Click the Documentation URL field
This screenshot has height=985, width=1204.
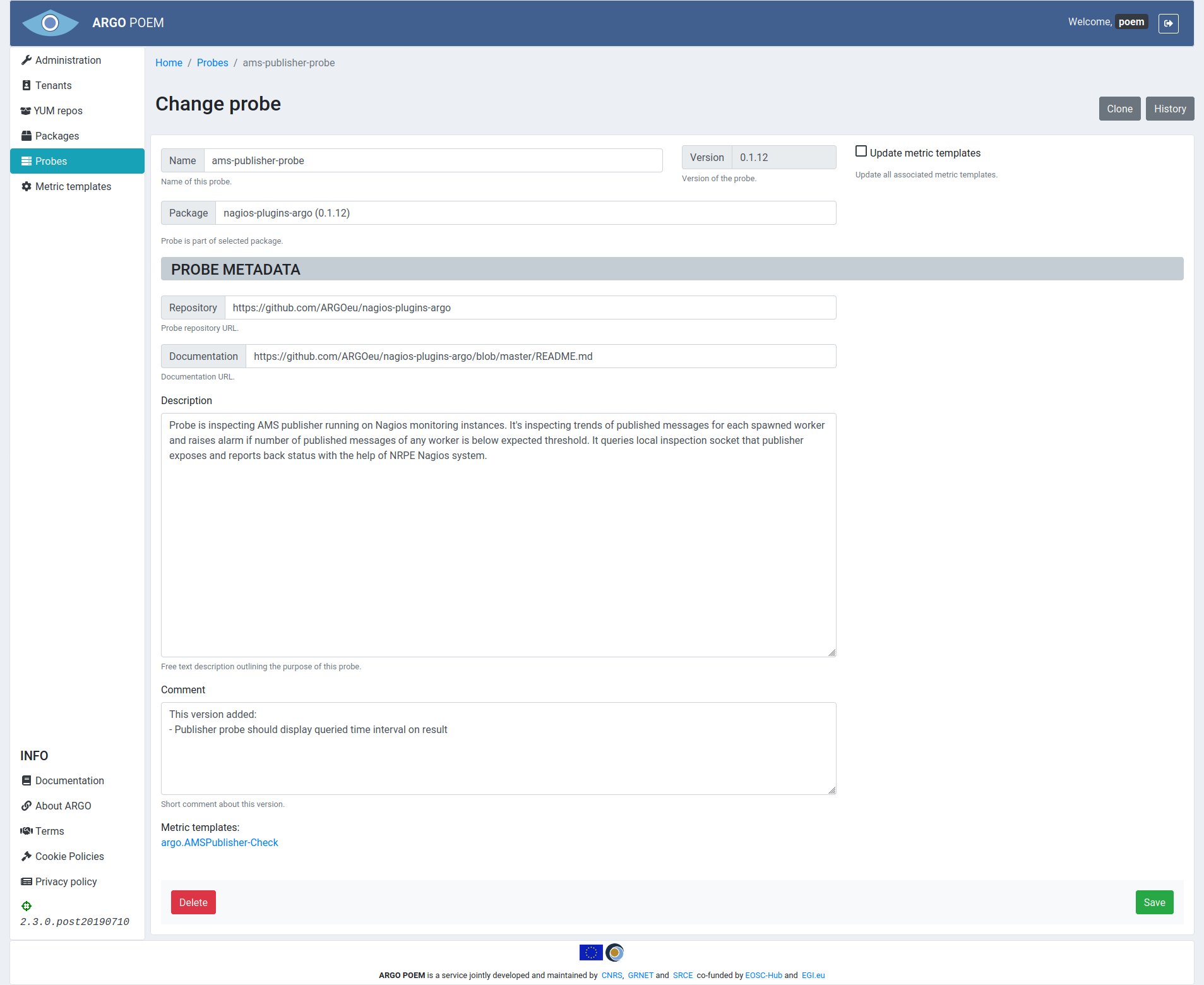click(541, 356)
